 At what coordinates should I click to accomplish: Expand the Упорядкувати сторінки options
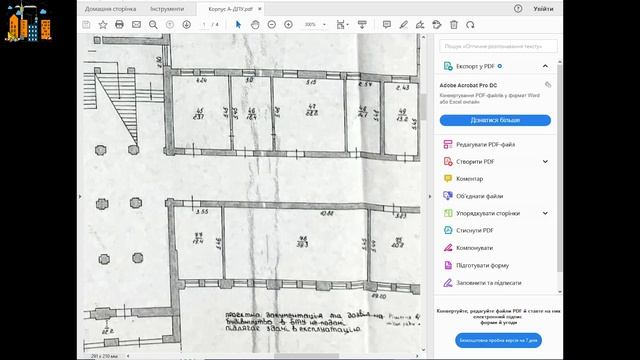(x=545, y=213)
